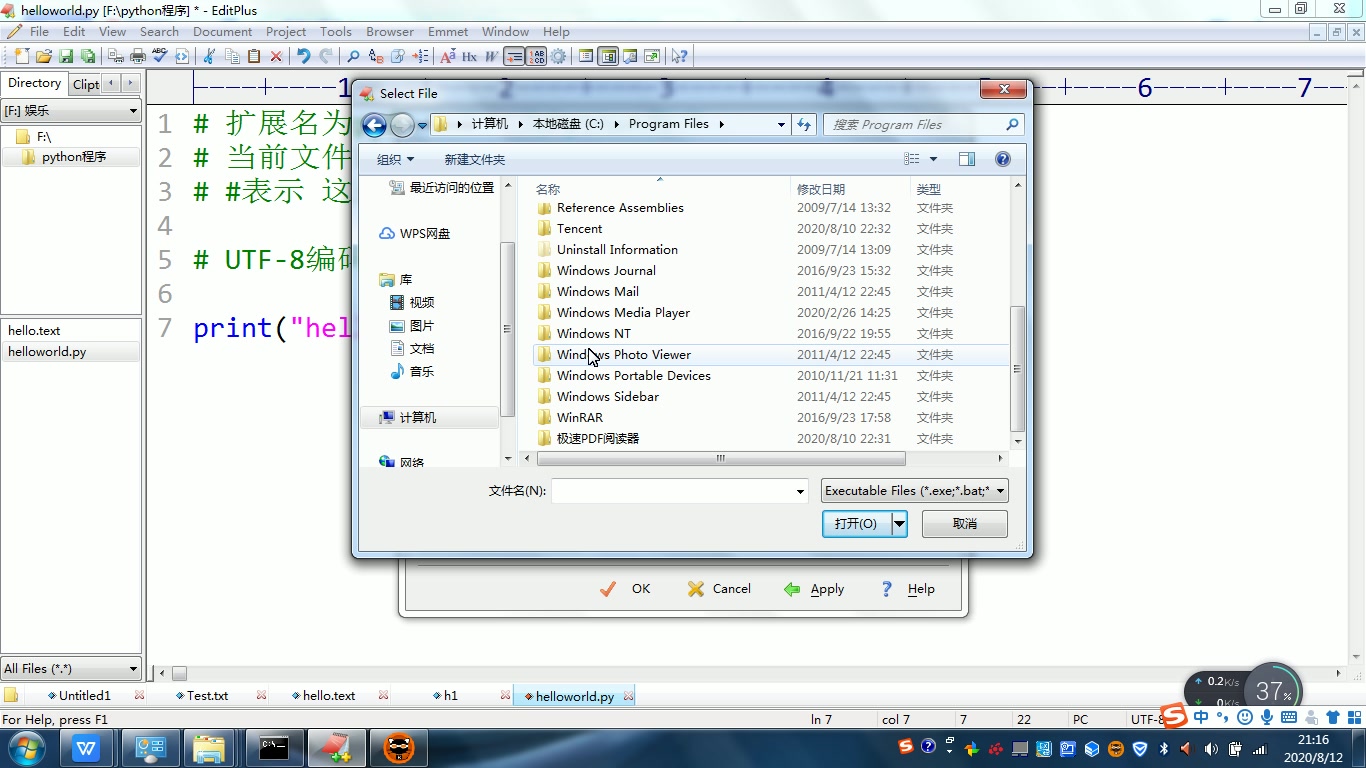Open the Search menu
Viewport: 1366px width, 768px height.
coord(159,31)
